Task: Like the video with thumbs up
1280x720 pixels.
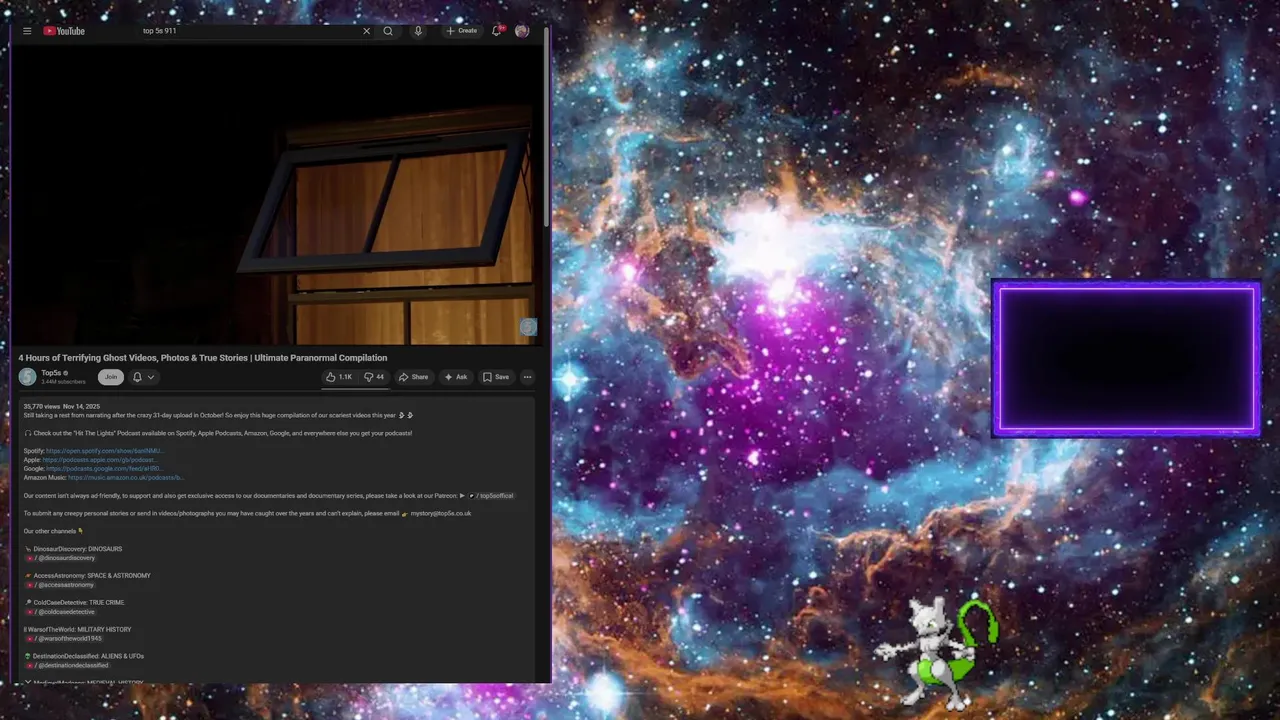Action: (x=339, y=377)
